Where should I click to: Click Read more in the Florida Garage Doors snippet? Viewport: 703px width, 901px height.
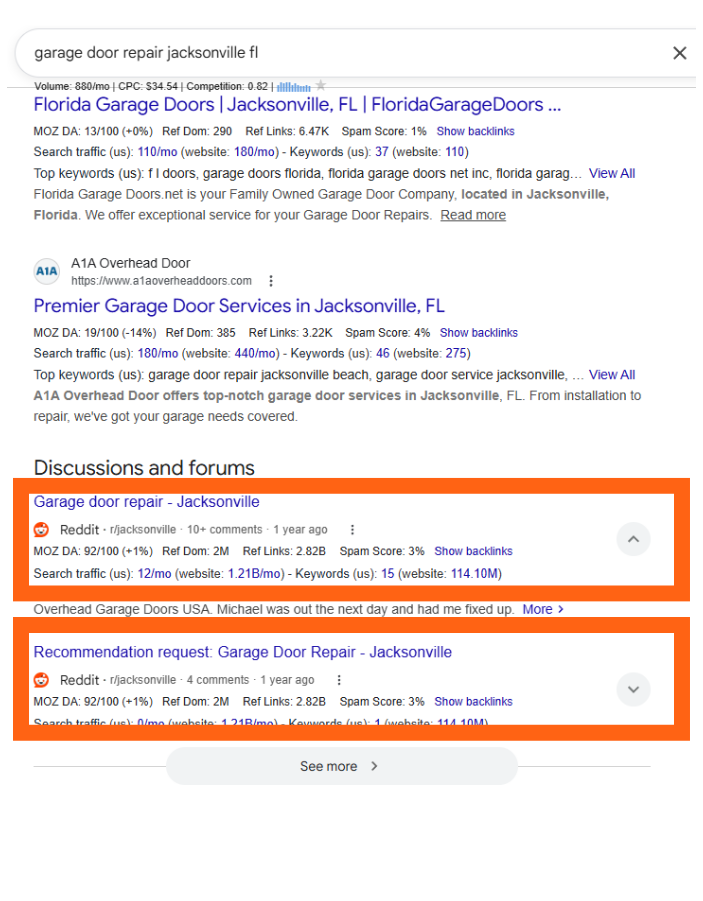pos(473,215)
